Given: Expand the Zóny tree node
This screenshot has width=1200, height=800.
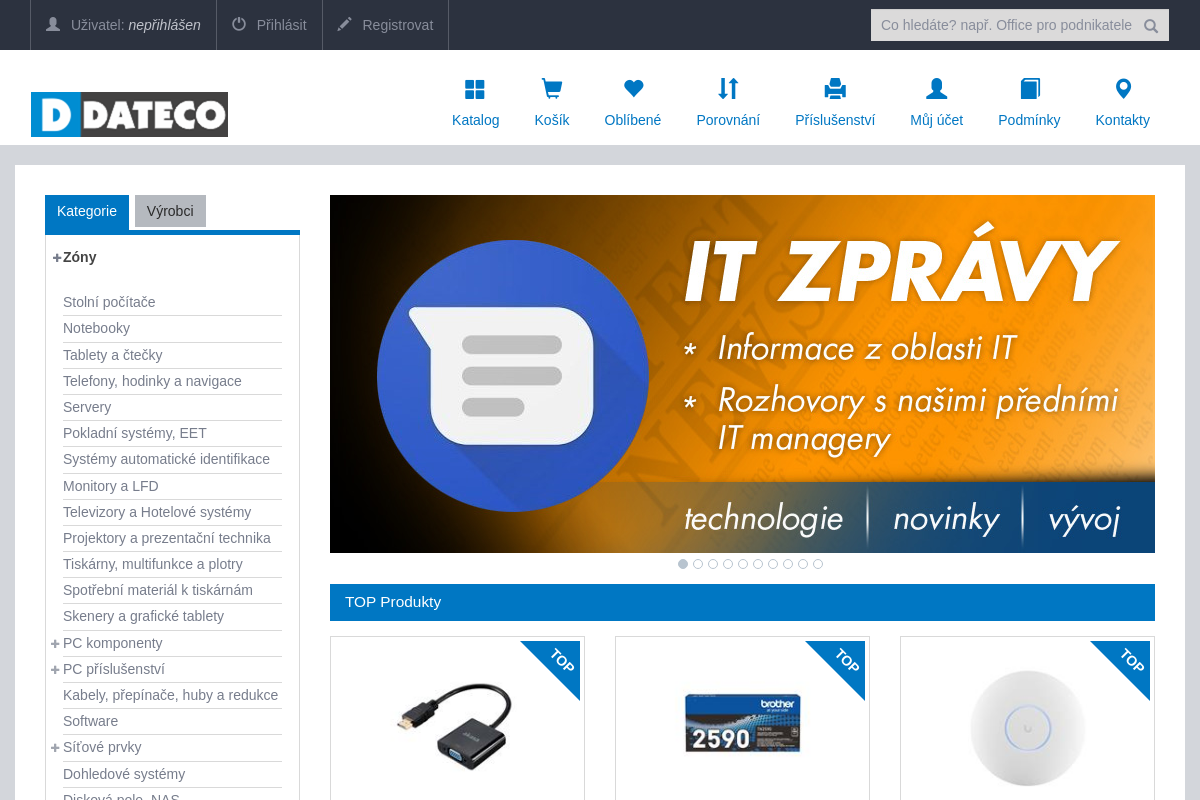Looking at the screenshot, I should point(57,257).
